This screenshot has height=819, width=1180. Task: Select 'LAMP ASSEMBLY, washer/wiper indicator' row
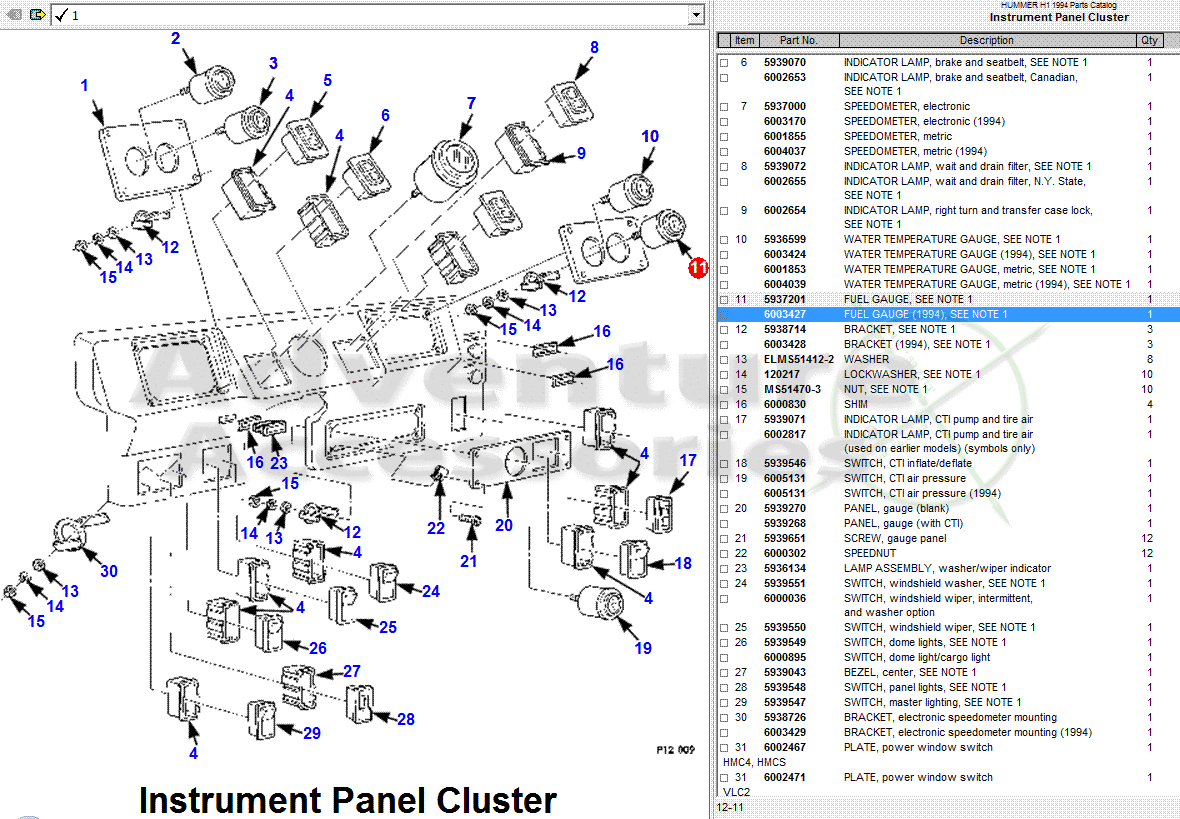click(x=947, y=568)
